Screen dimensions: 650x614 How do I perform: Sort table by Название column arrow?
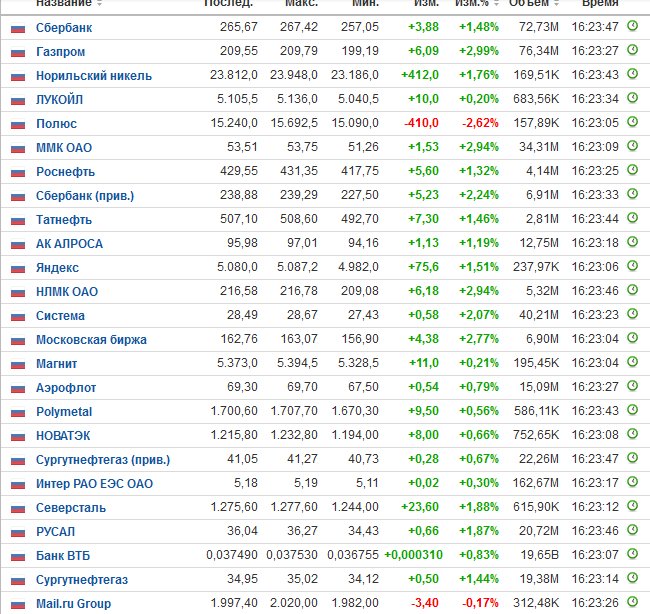[99, 3]
